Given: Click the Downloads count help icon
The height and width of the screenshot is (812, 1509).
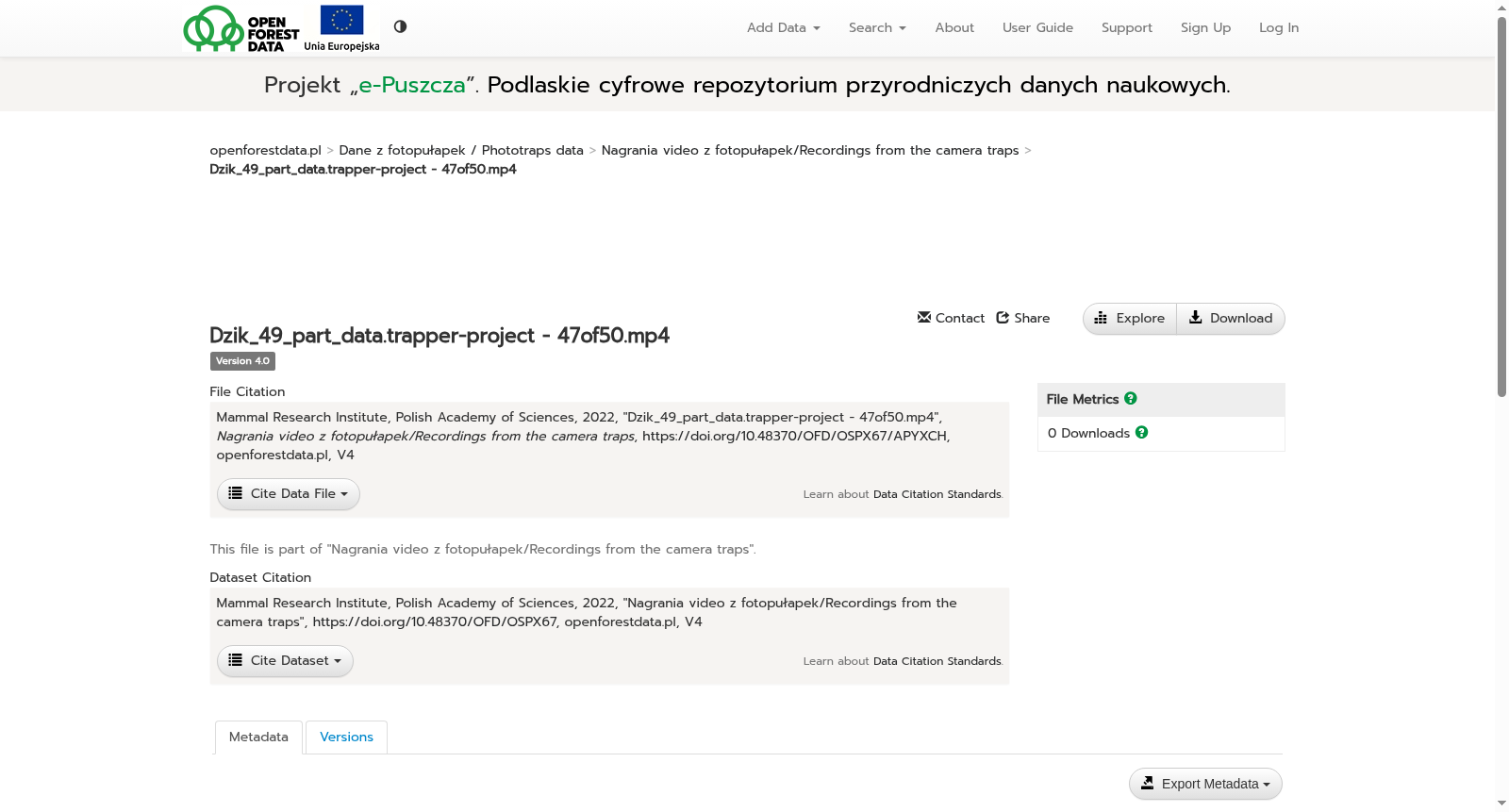Looking at the screenshot, I should tap(1141, 433).
